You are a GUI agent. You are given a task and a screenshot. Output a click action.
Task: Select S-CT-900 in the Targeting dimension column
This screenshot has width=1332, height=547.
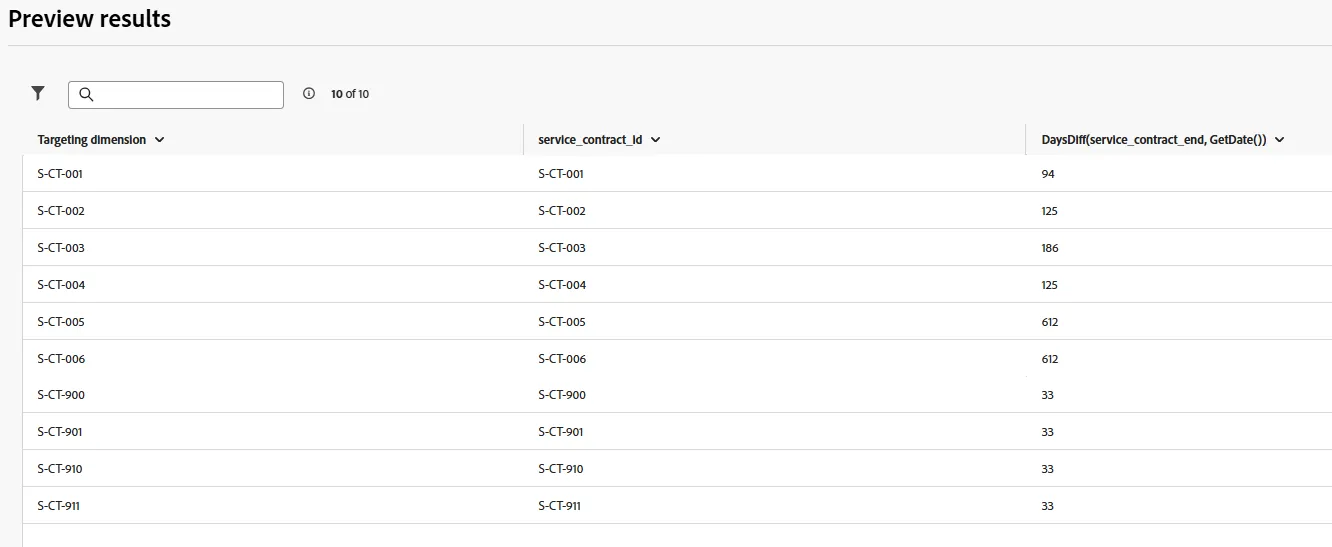point(61,395)
